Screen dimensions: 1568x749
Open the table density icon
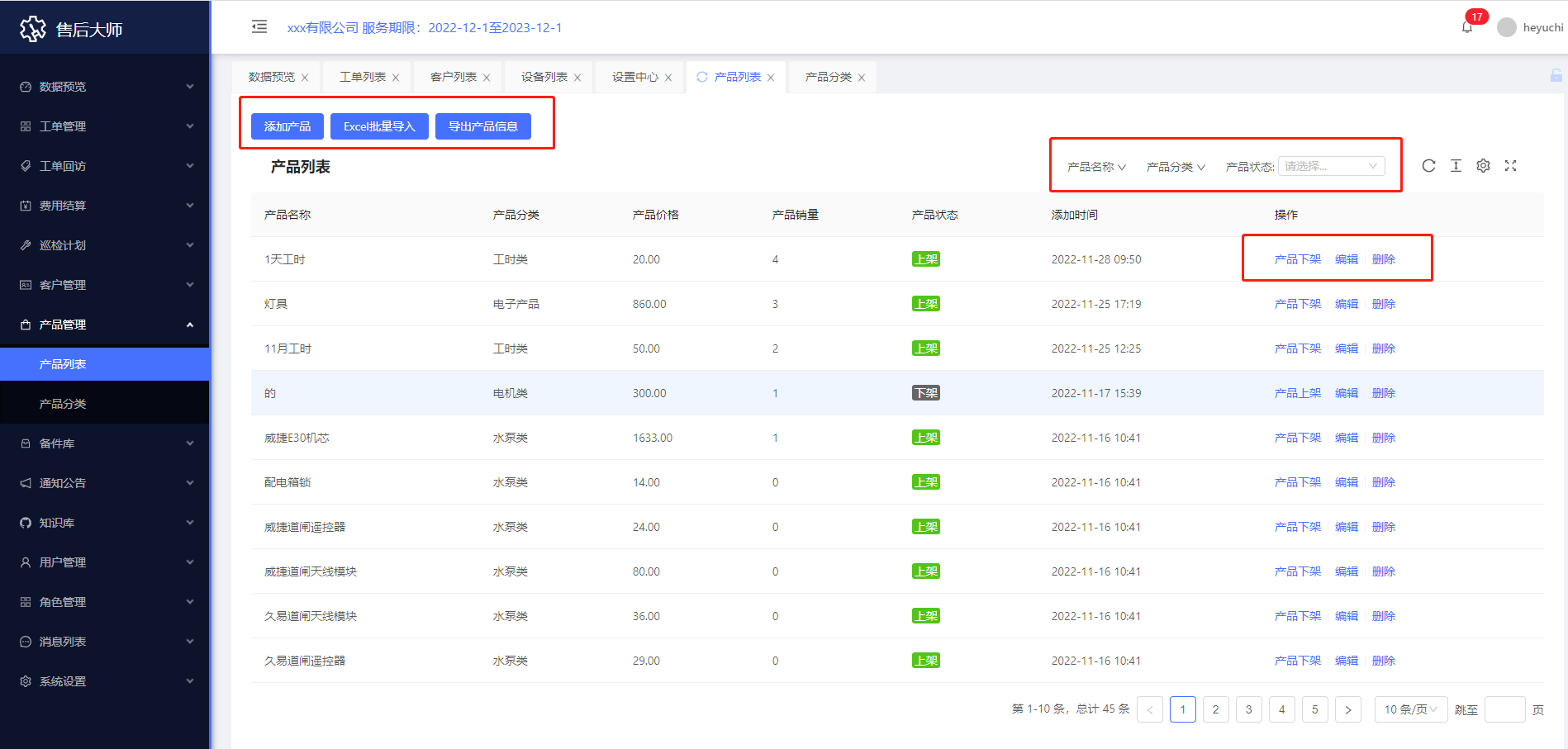(x=1456, y=166)
